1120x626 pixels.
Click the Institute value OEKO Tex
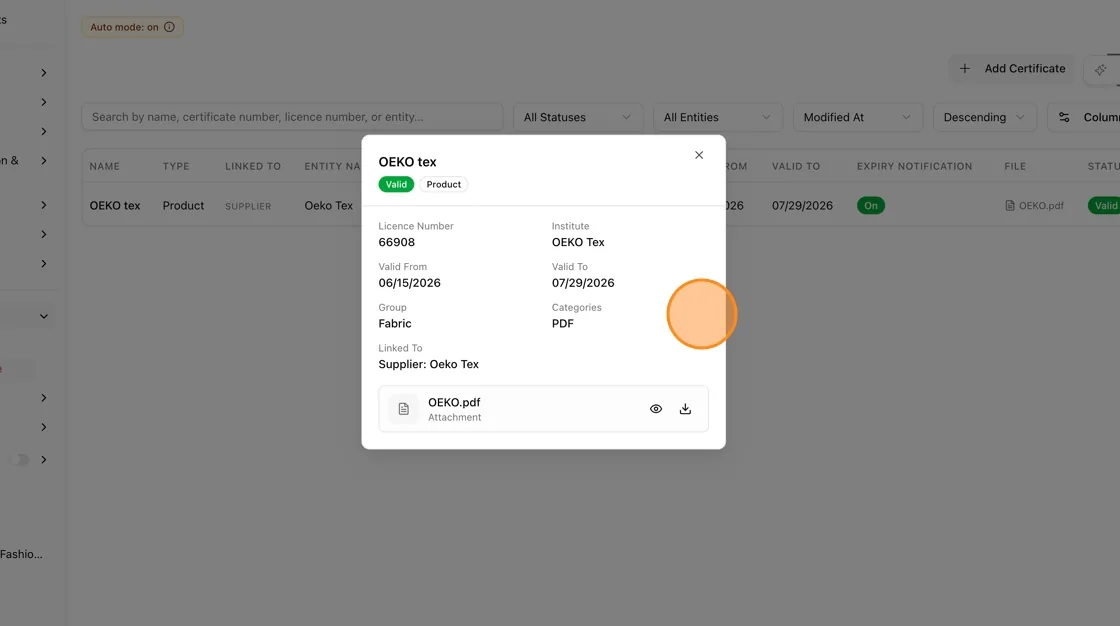[x=578, y=242]
